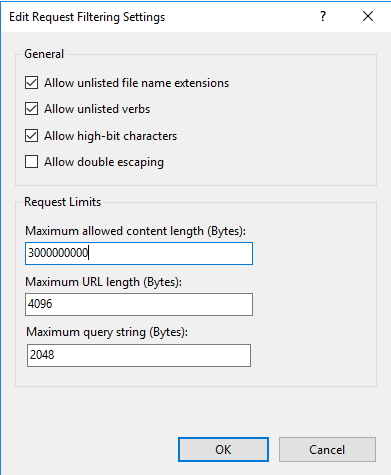Click the help question mark icon

pyautogui.click(x=323, y=16)
